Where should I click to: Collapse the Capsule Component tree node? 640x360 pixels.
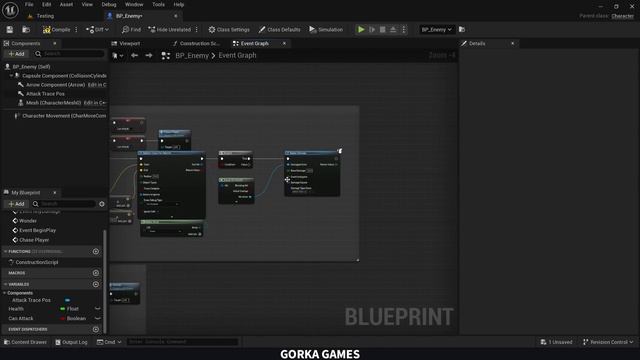11,76
